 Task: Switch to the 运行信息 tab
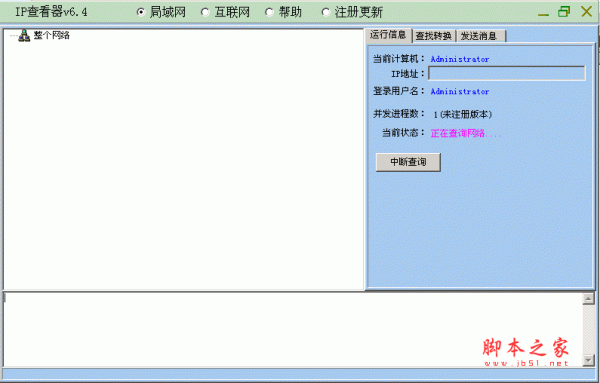[x=388, y=35]
